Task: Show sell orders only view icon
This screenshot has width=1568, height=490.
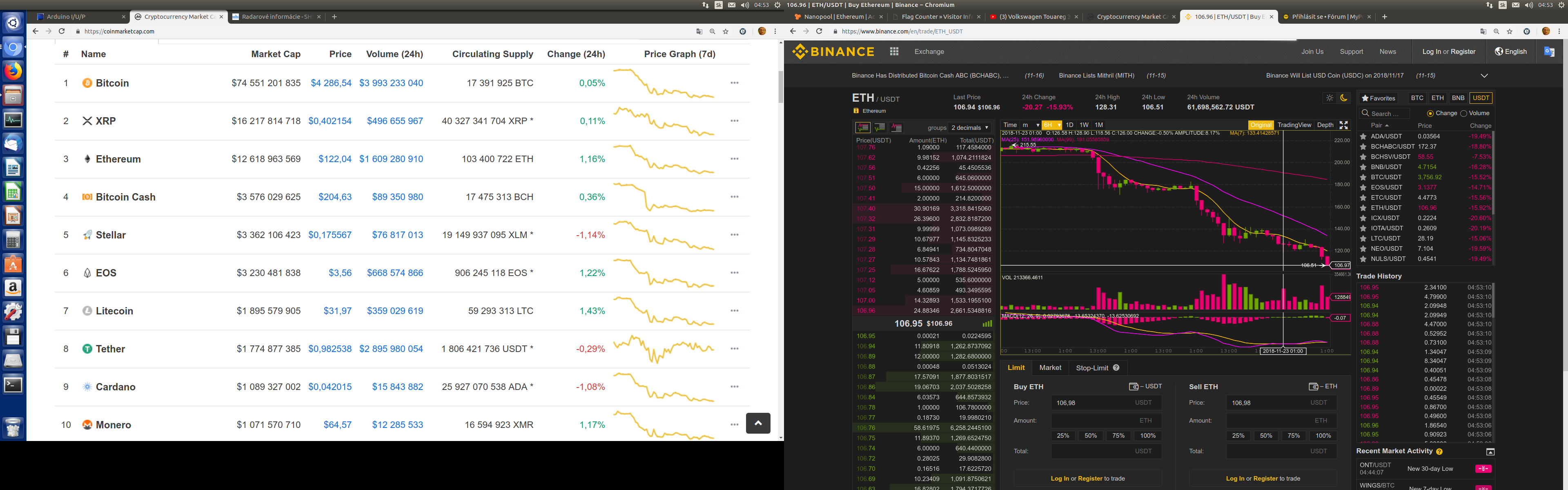Action: (x=896, y=128)
